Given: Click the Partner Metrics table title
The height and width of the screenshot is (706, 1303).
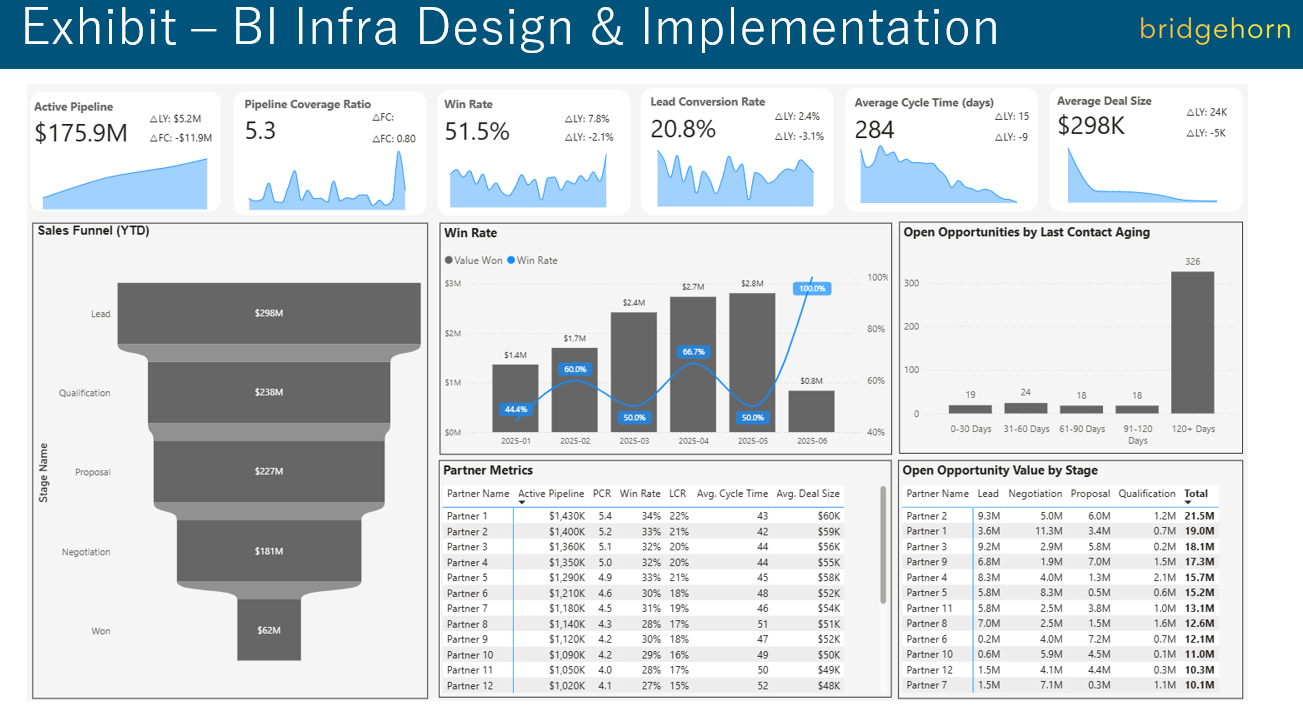Looking at the screenshot, I should [x=488, y=470].
